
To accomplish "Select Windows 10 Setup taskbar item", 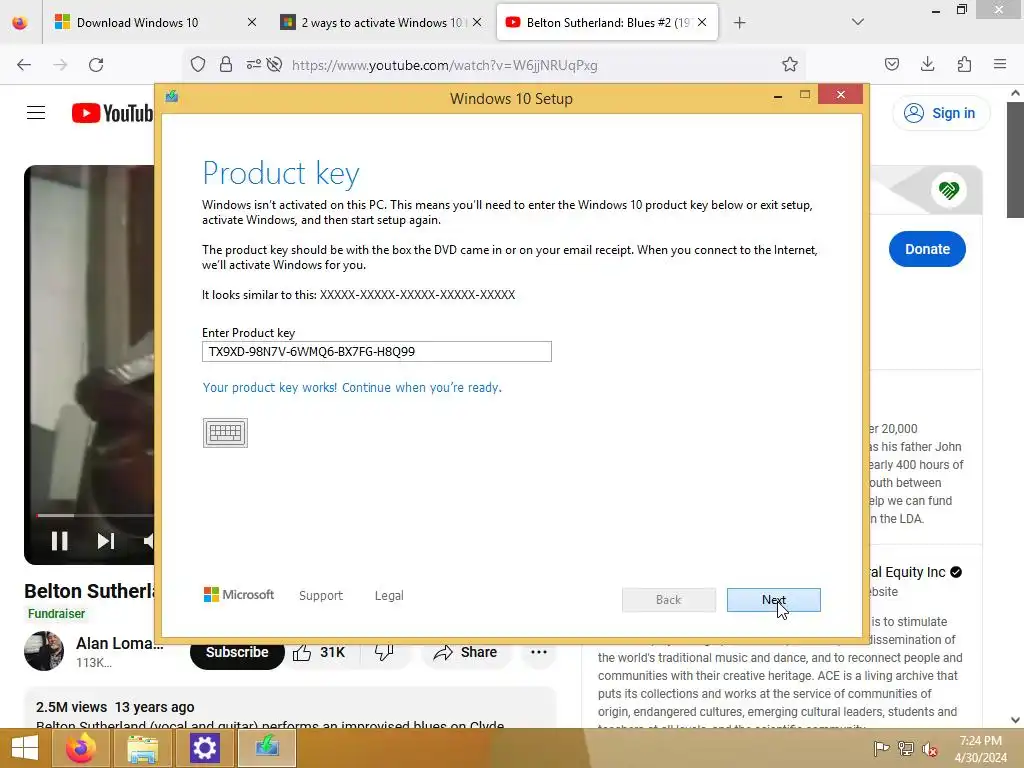I will [x=266, y=747].
